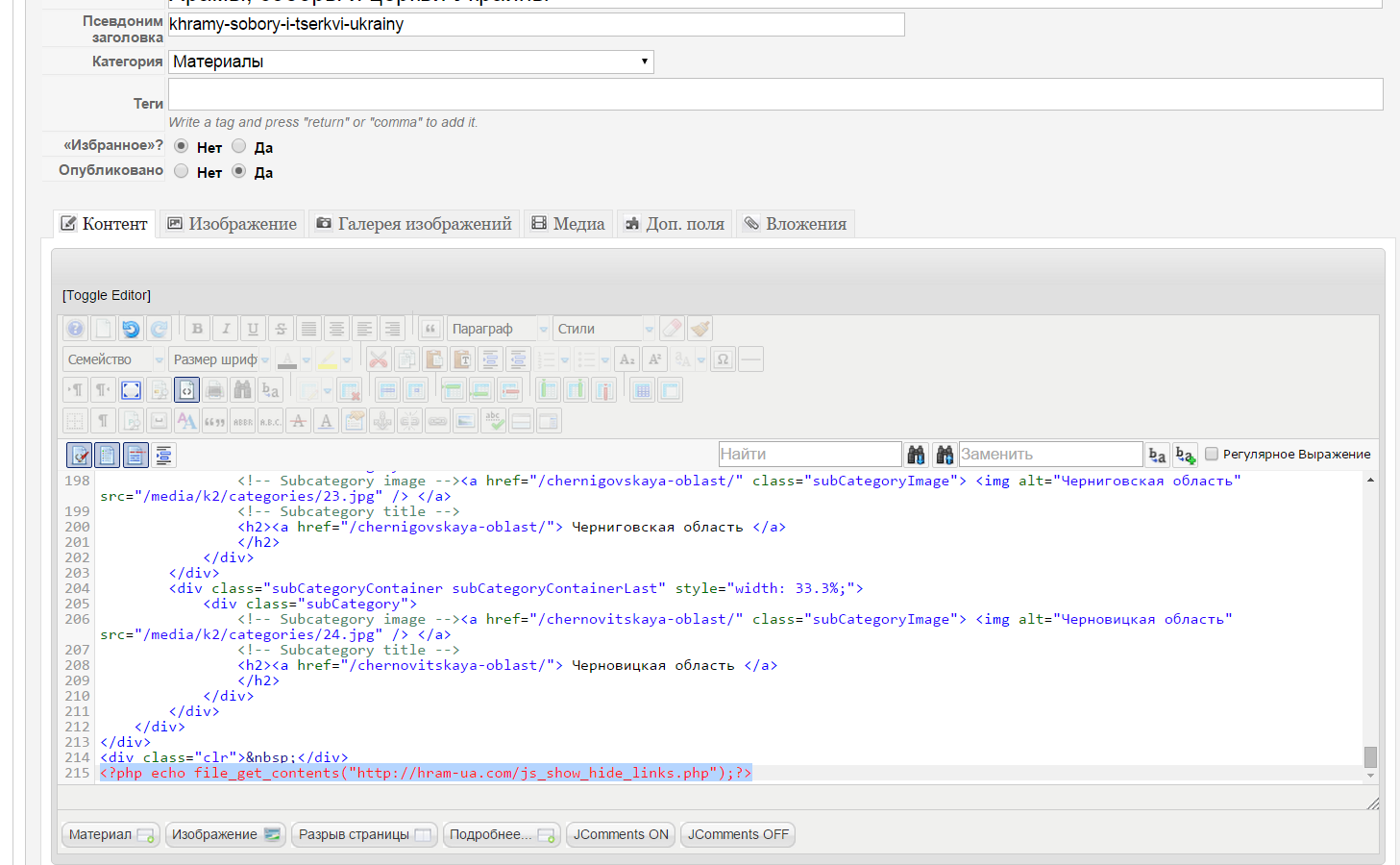Image resolution: width=1400 pixels, height=865 pixels.
Task: Open the Вложения tab
Action: (x=796, y=224)
